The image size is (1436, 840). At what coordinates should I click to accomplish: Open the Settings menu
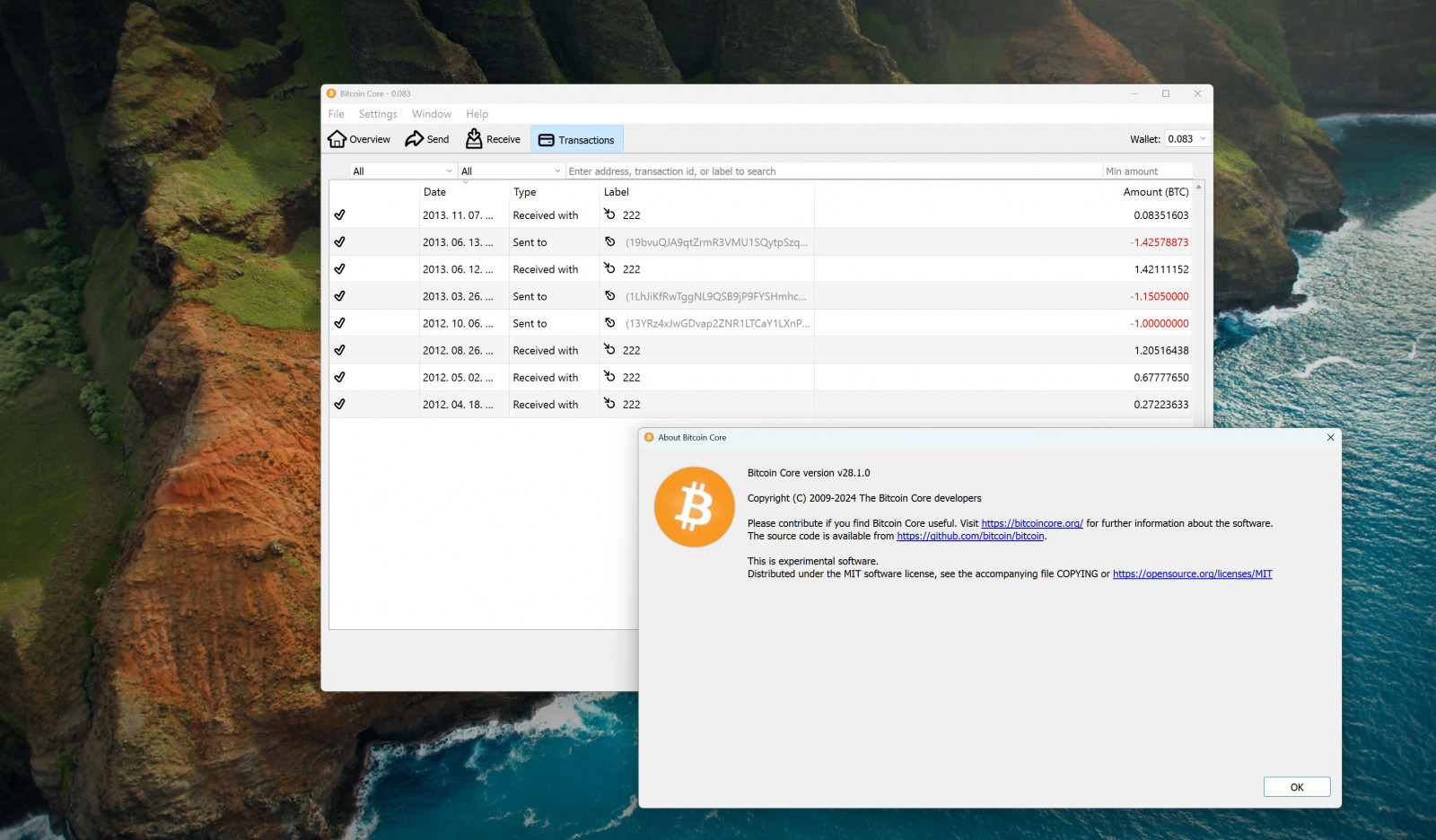(x=377, y=114)
